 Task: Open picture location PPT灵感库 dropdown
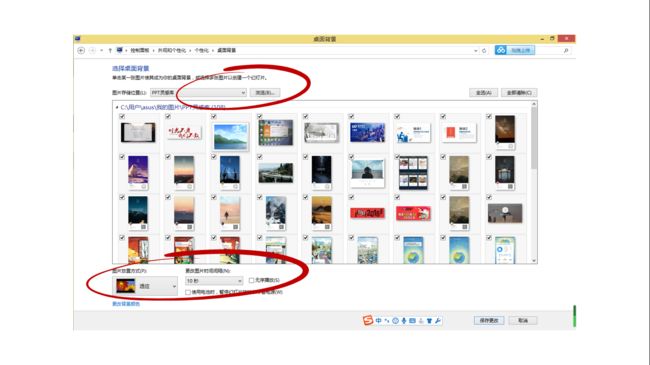(x=199, y=92)
